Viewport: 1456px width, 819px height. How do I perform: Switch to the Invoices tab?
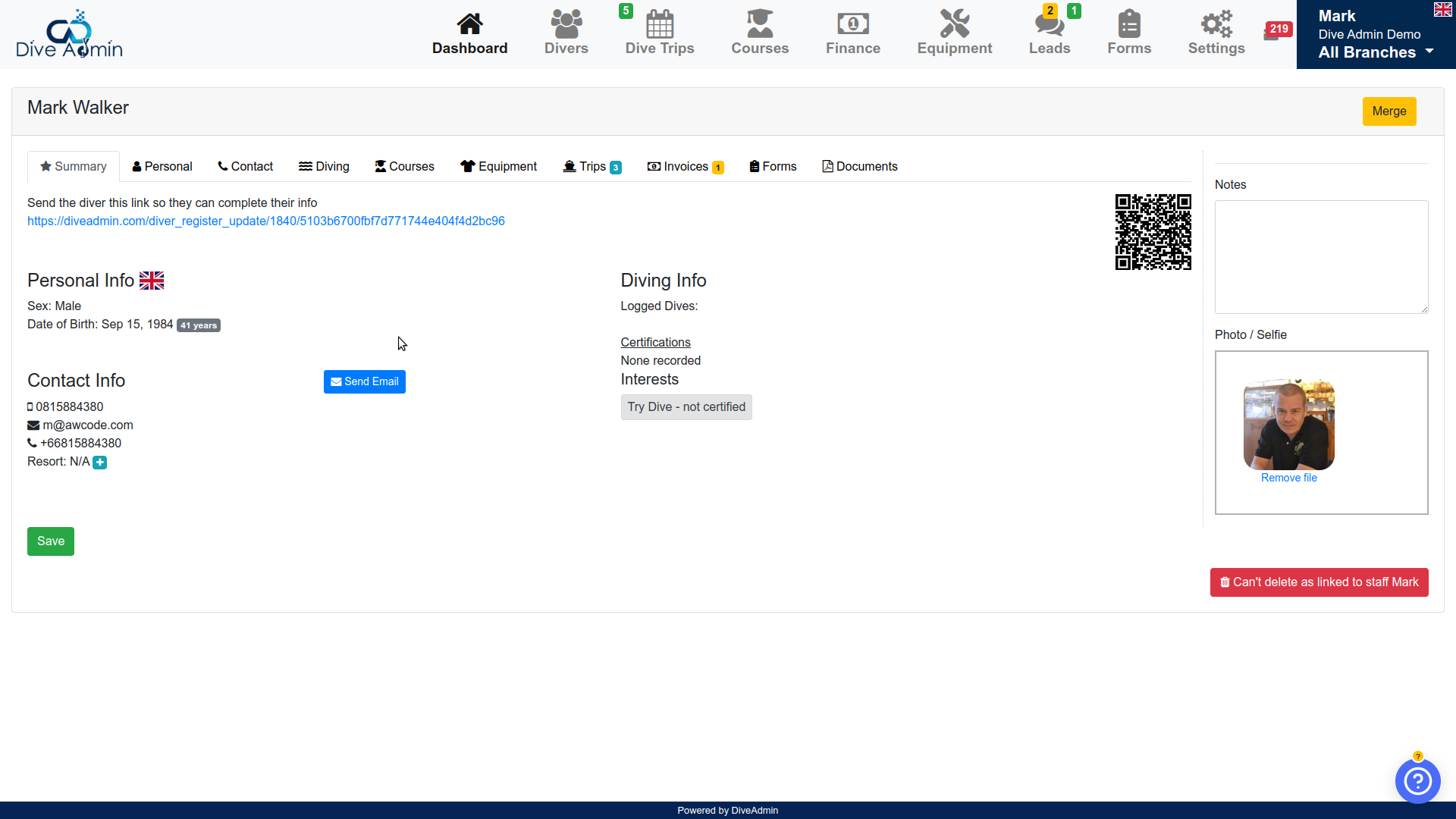coord(685,167)
